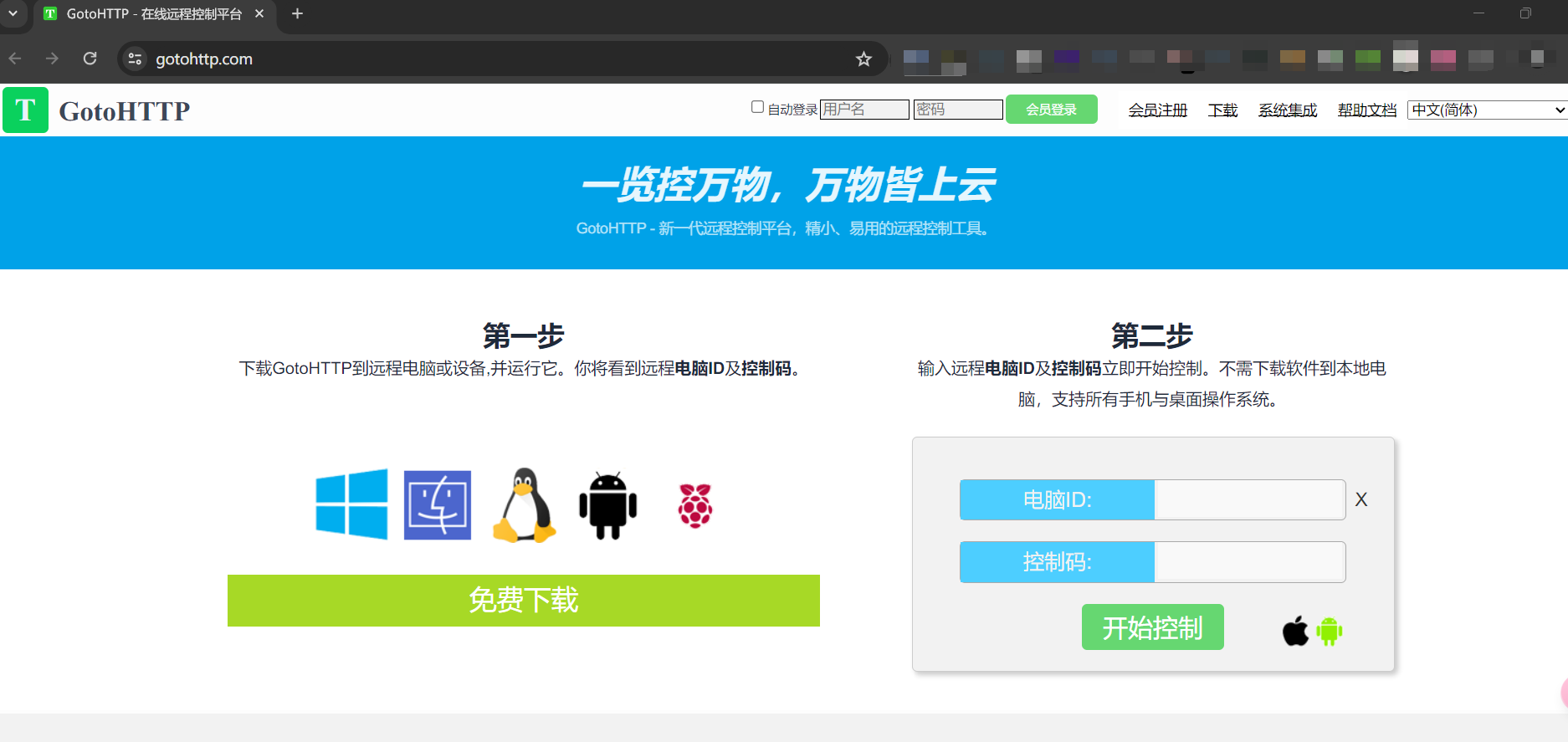1568x742 pixels.
Task: Click the 第二步 heading
Action: point(1152,335)
